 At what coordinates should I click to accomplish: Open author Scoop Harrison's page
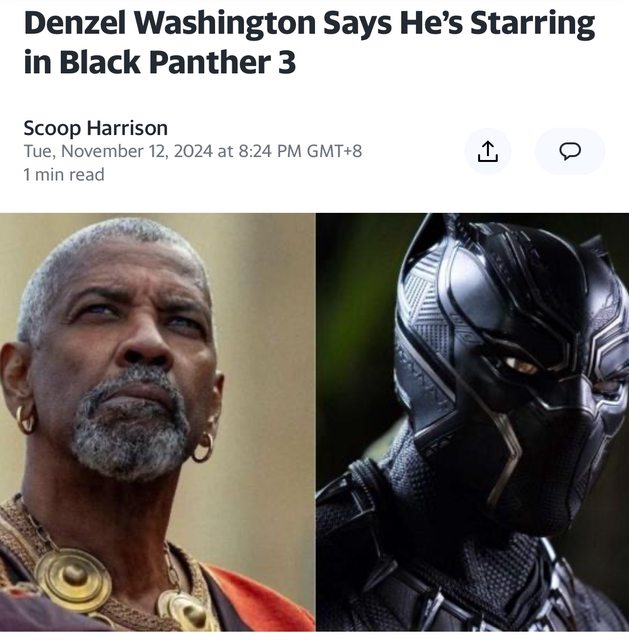pyautogui.click(x=96, y=128)
